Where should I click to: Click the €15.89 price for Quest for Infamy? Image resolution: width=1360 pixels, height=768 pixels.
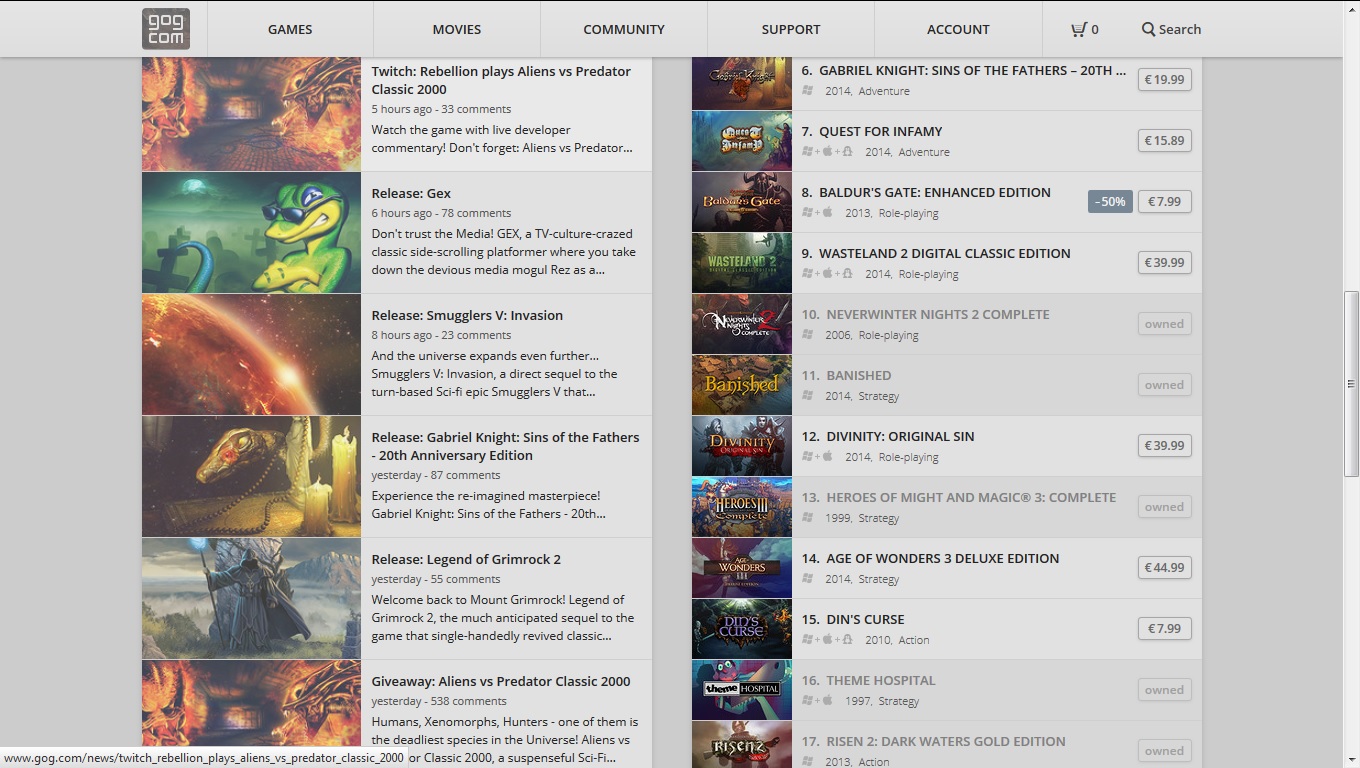tap(1164, 141)
